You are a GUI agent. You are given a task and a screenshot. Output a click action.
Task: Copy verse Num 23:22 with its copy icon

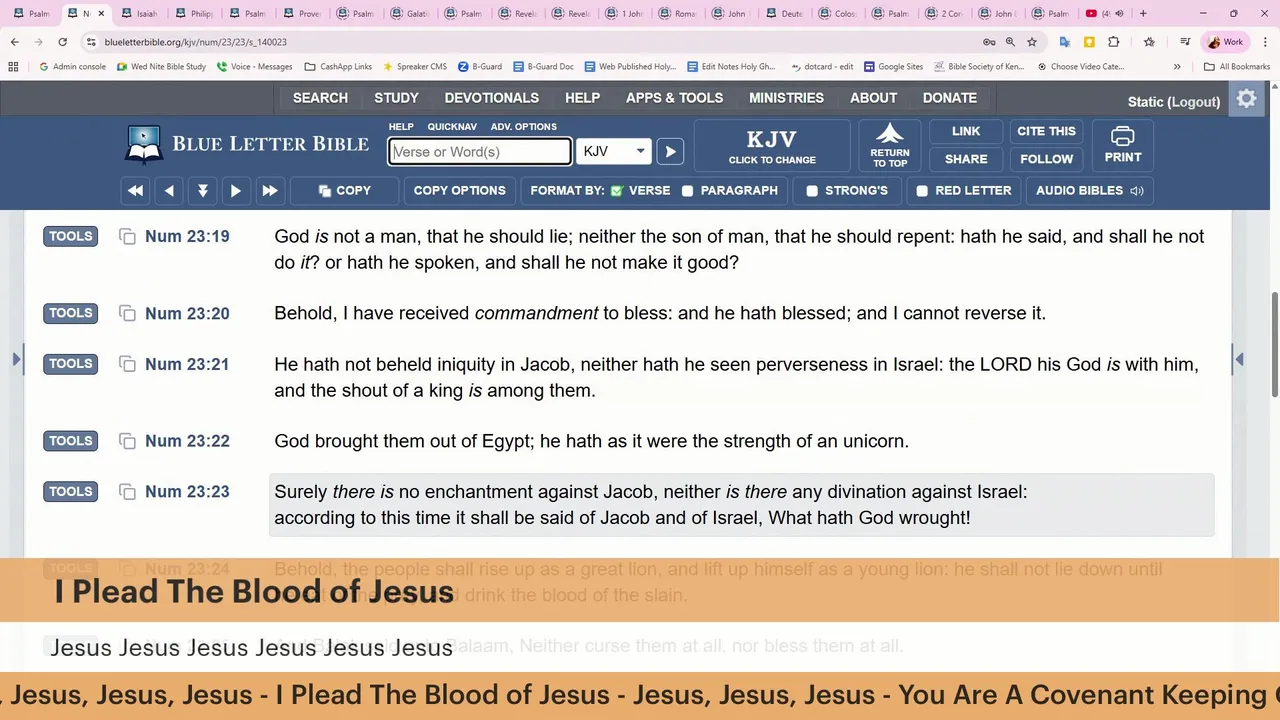point(127,442)
